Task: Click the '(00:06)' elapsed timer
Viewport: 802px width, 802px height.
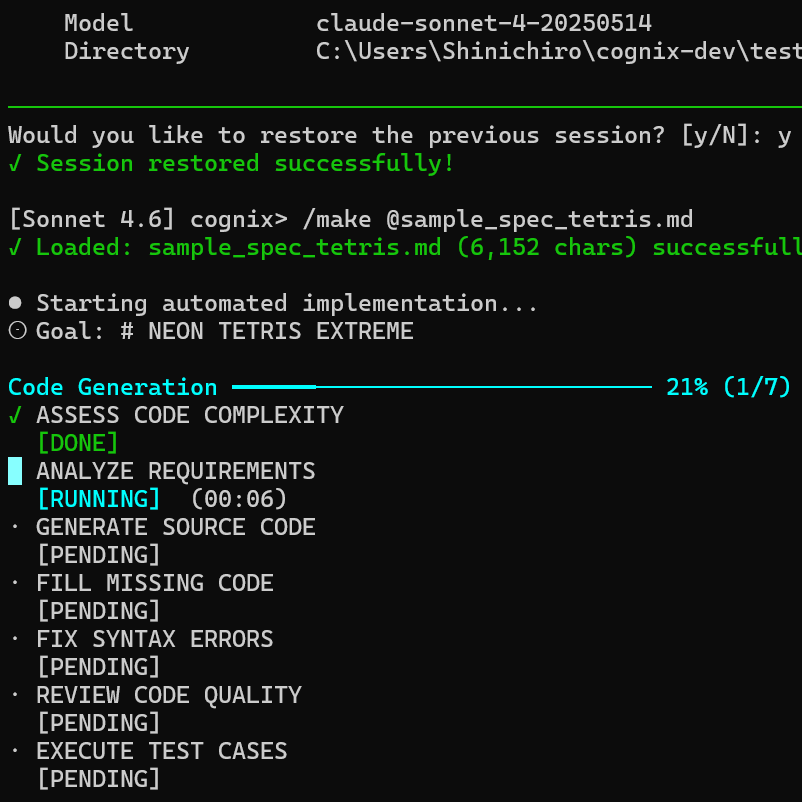Action: pyautogui.click(x=238, y=499)
